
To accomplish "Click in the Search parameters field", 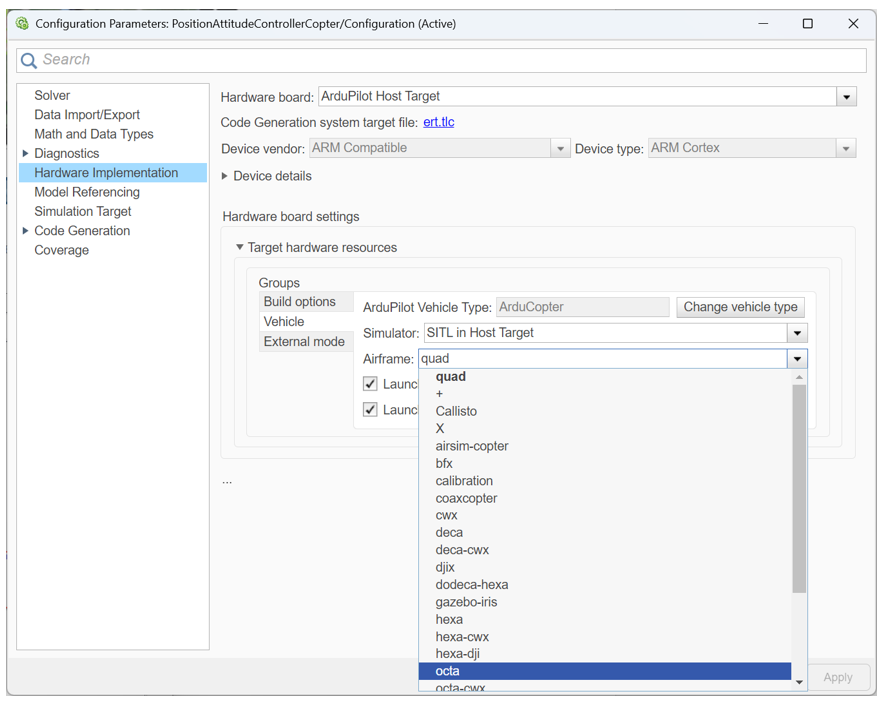I will pyautogui.click(x=450, y=60).
